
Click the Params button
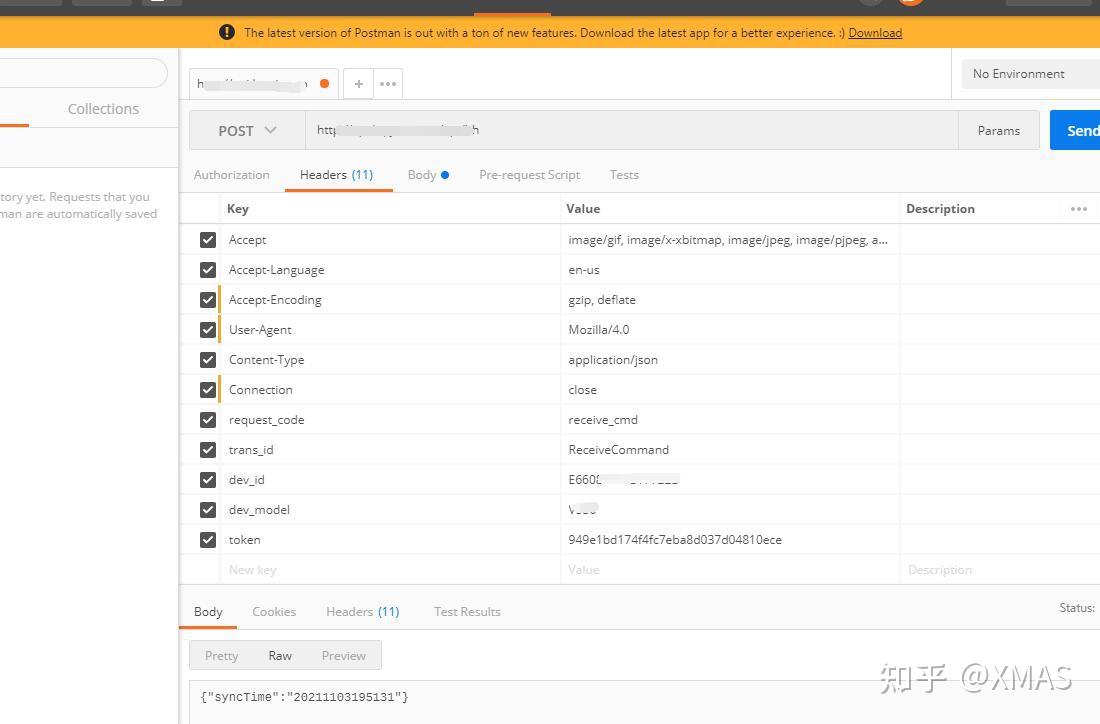998,130
